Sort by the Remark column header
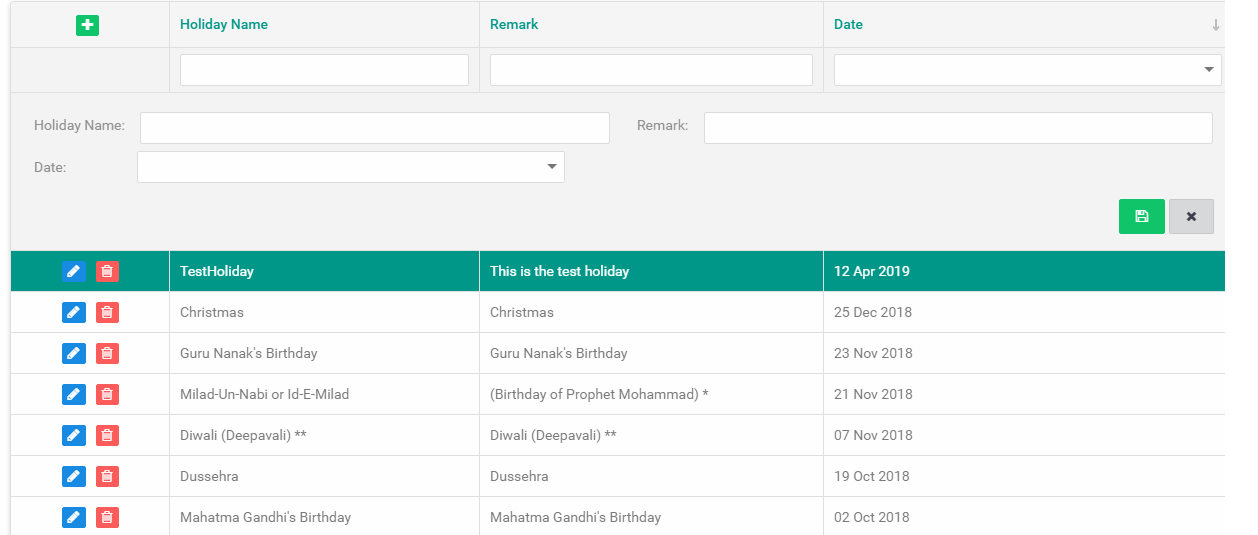 coord(514,24)
